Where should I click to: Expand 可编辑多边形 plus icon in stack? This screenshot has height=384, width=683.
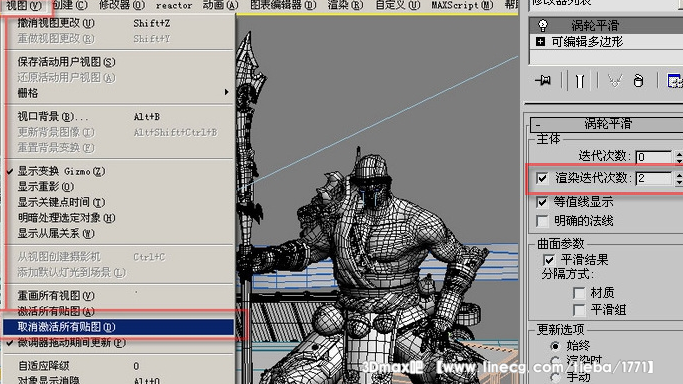(541, 41)
